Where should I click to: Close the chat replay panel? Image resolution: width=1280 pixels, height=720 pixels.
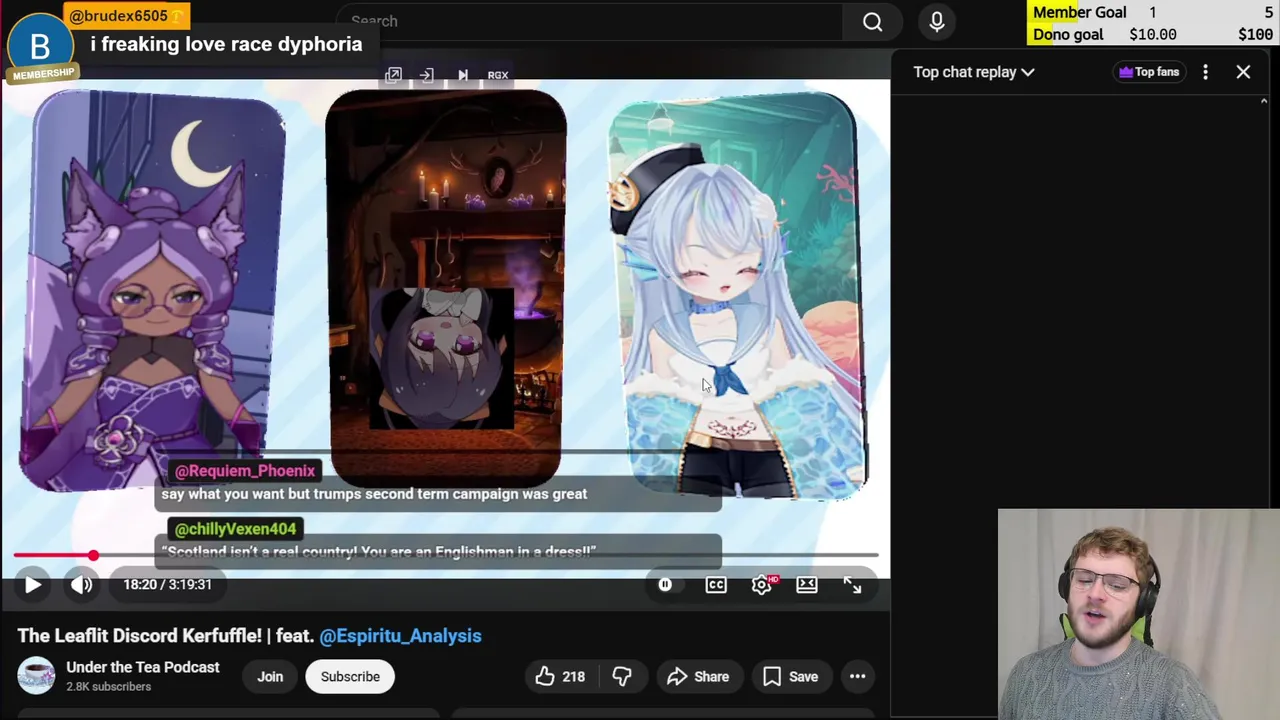(1243, 72)
